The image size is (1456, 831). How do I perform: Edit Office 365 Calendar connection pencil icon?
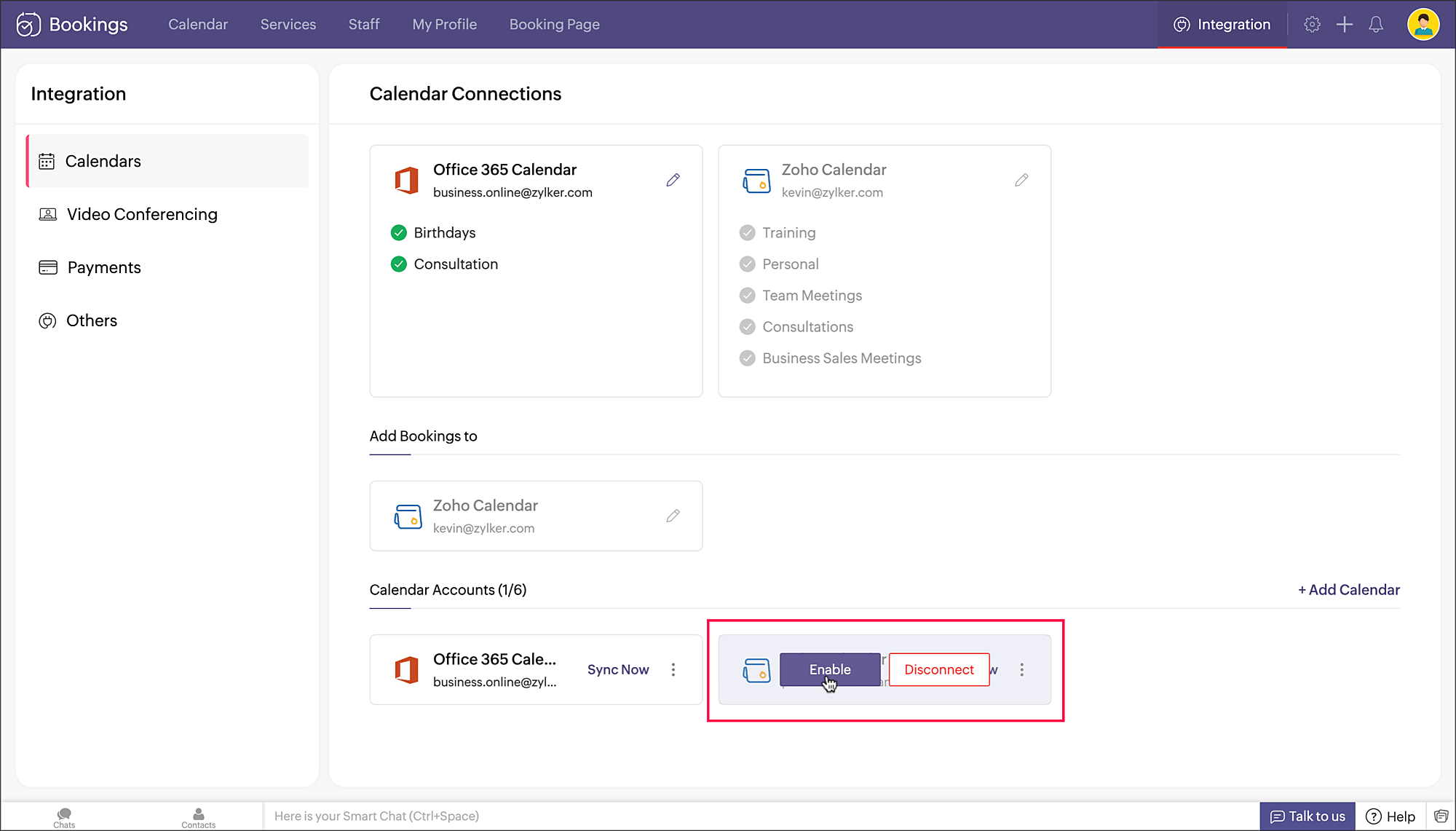[673, 180]
